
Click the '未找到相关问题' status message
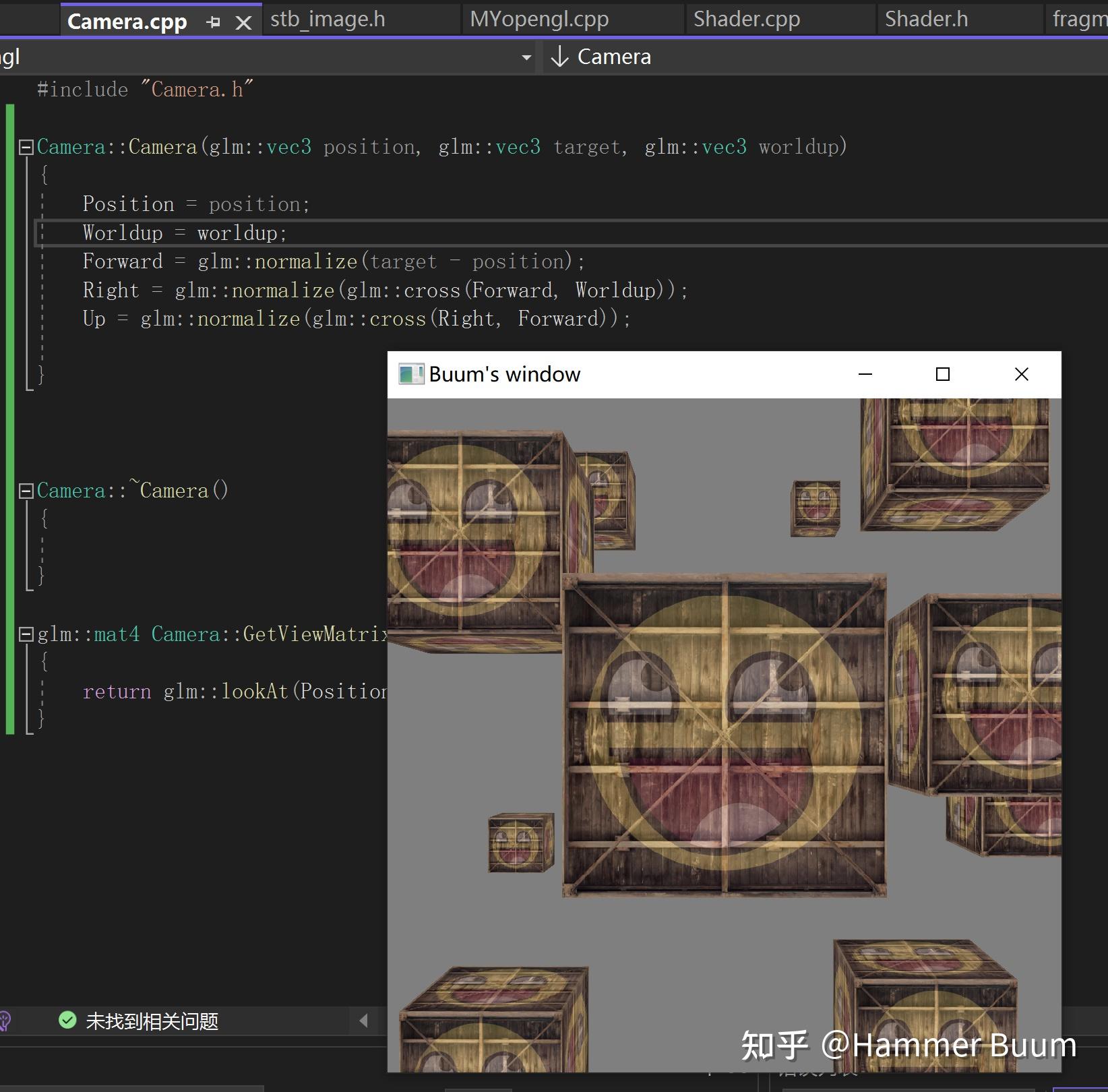[151, 1021]
